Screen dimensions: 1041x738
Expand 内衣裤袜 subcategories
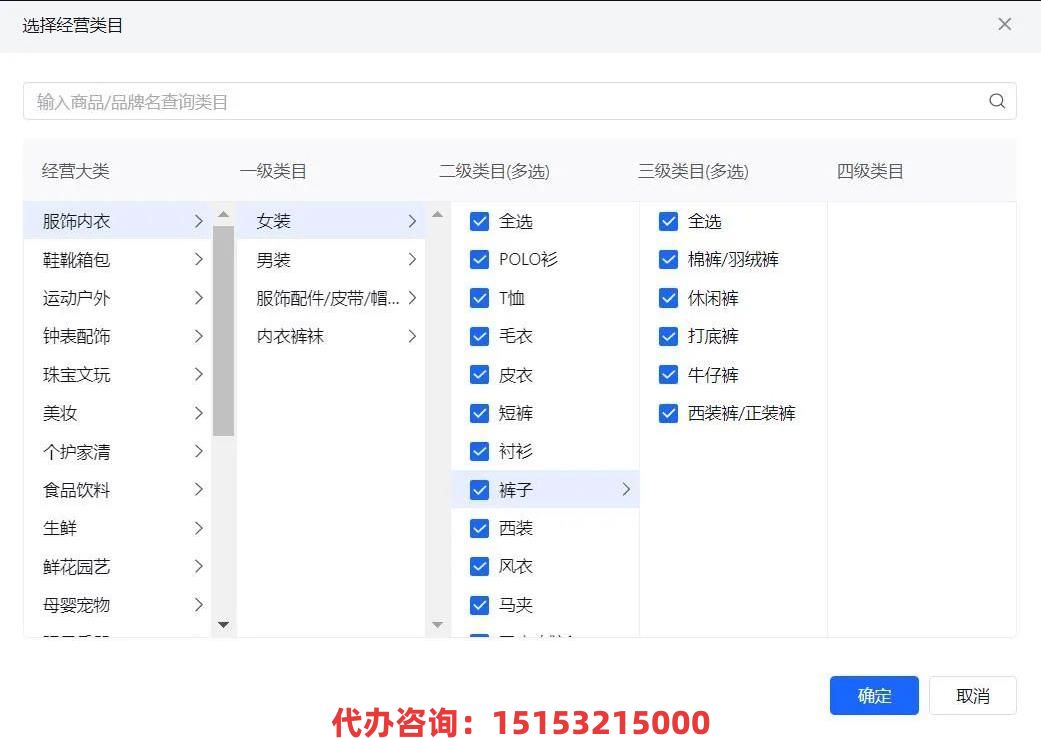click(x=411, y=337)
